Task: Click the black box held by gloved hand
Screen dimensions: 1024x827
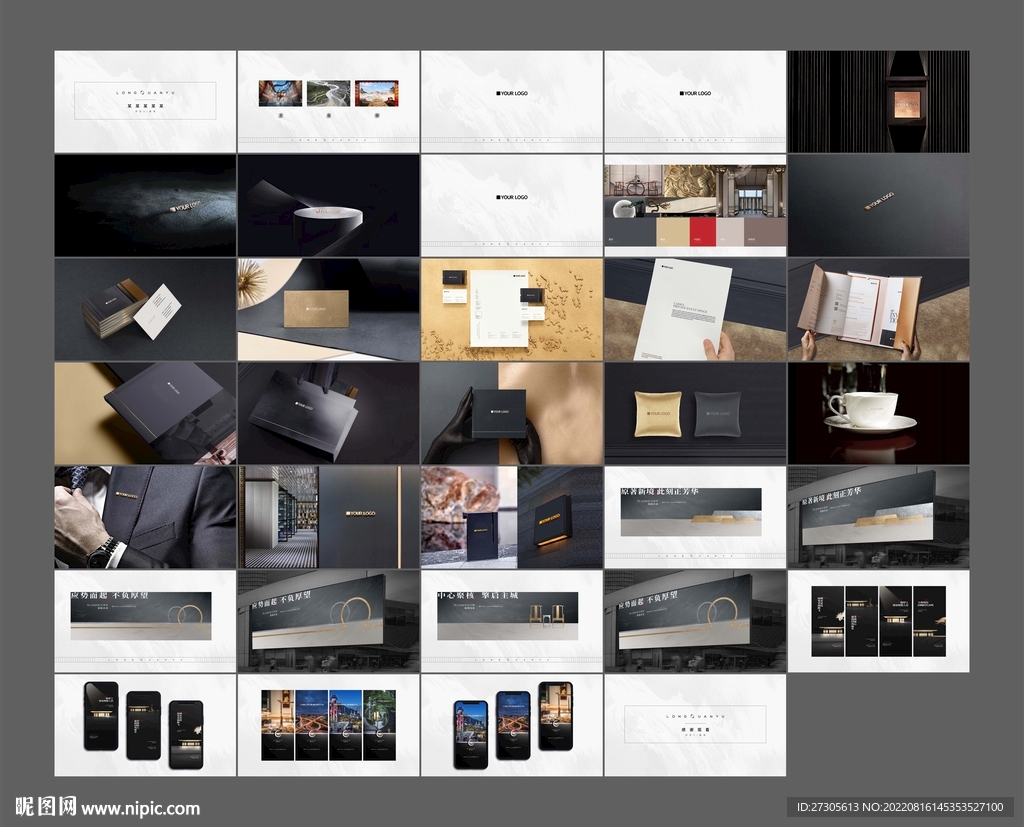Action: 498,412
